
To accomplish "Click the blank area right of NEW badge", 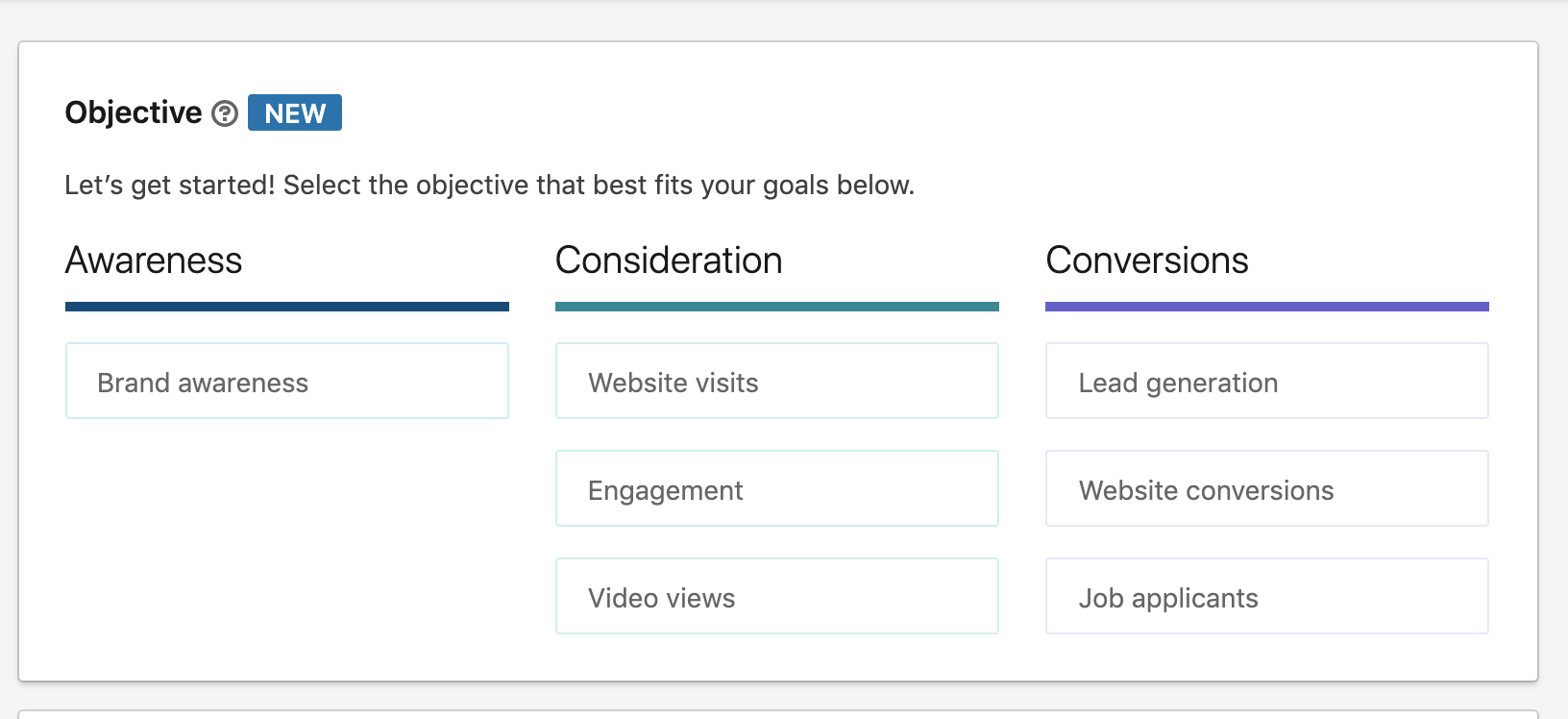I will (865, 112).
